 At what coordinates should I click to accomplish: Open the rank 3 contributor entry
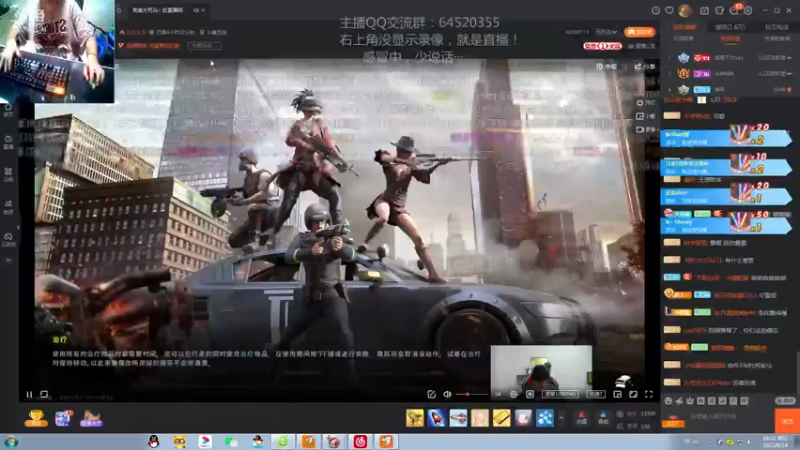coord(730,89)
